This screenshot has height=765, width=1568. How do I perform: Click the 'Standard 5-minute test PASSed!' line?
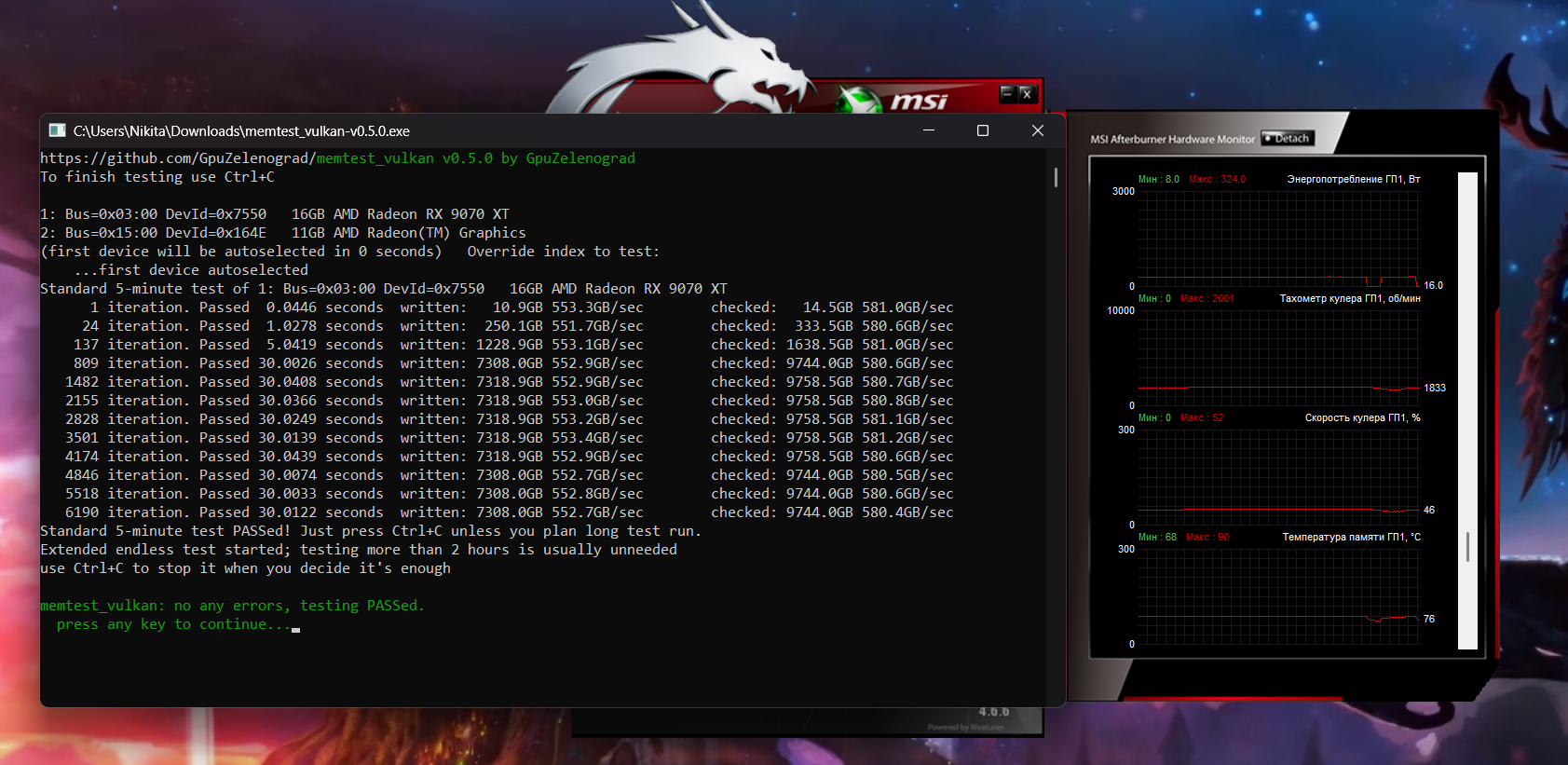(371, 531)
